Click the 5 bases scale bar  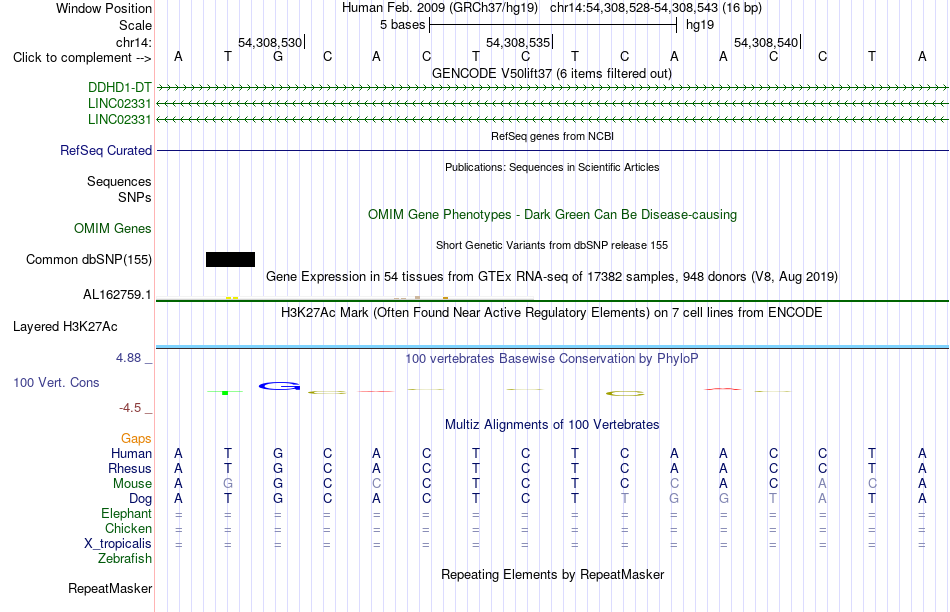click(553, 25)
